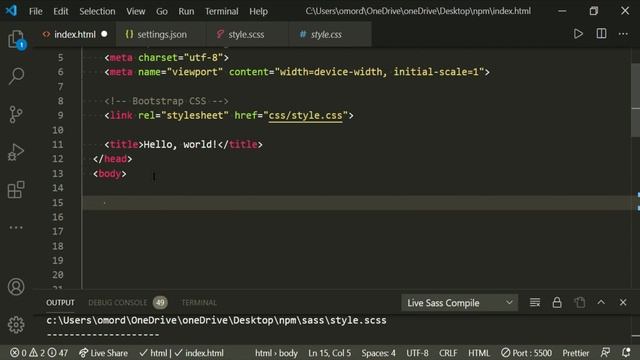Image resolution: width=640 pixels, height=360 pixels.
Task: Select the style.scss editor tab
Action: click(x=246, y=34)
